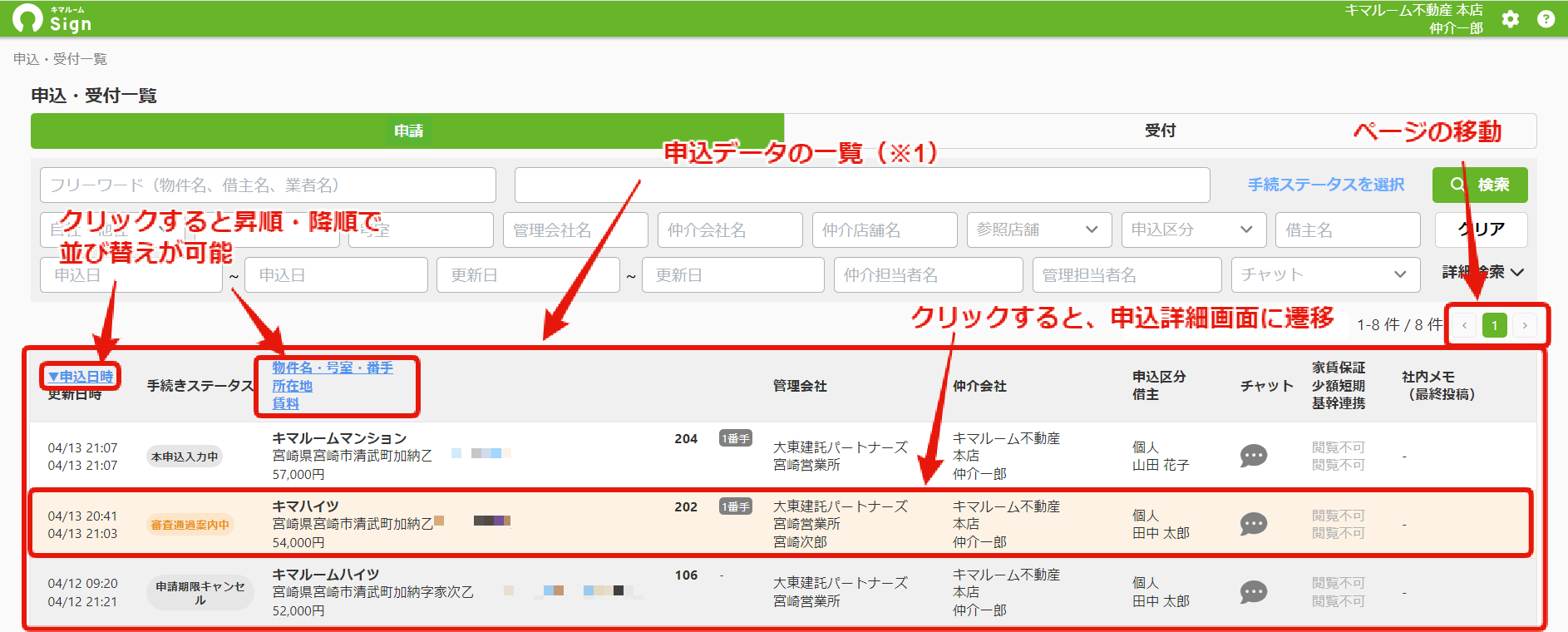Click the 仲介担当者名 input field

(x=928, y=274)
